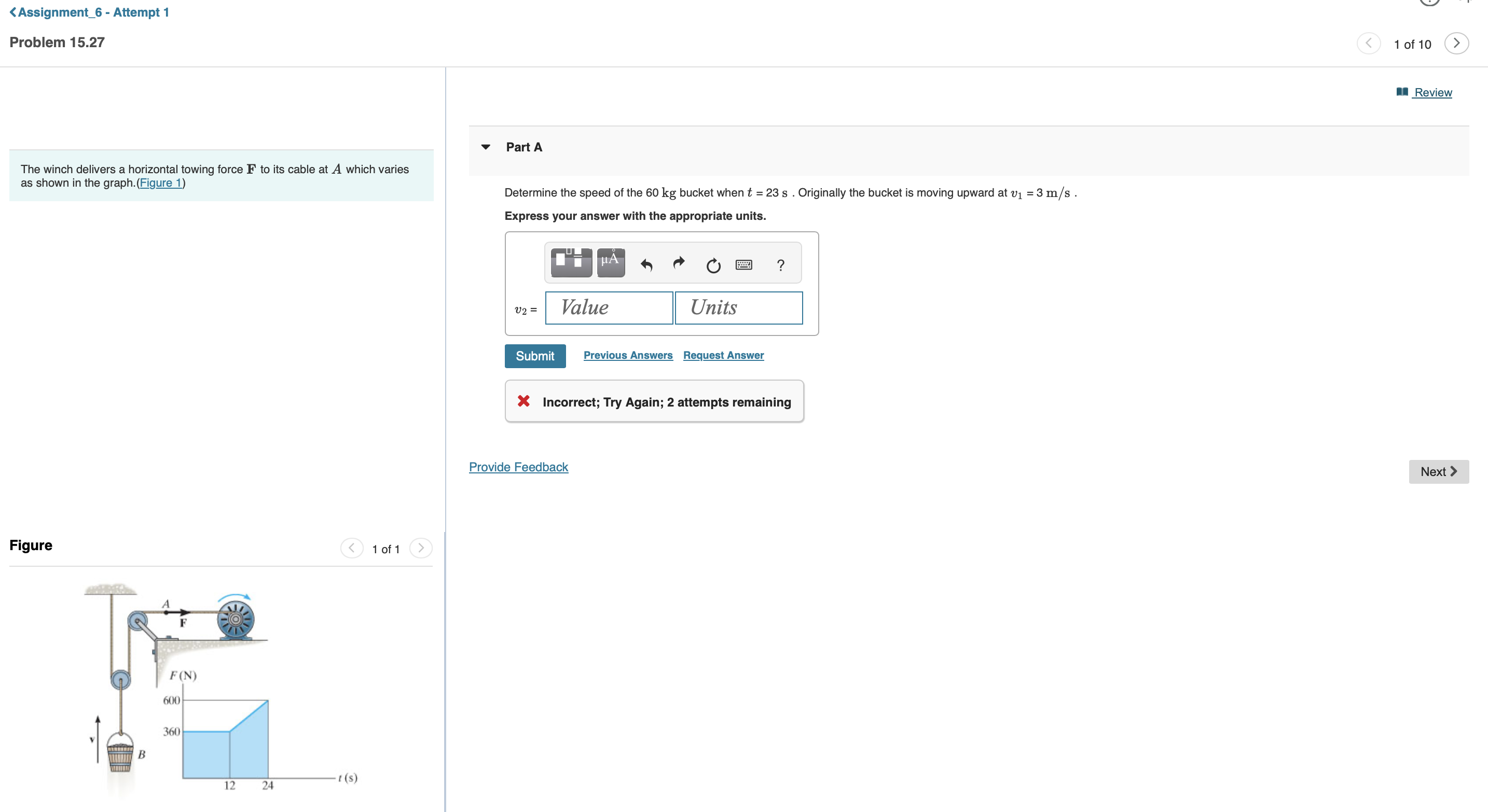Click the question mark help icon

point(780,265)
